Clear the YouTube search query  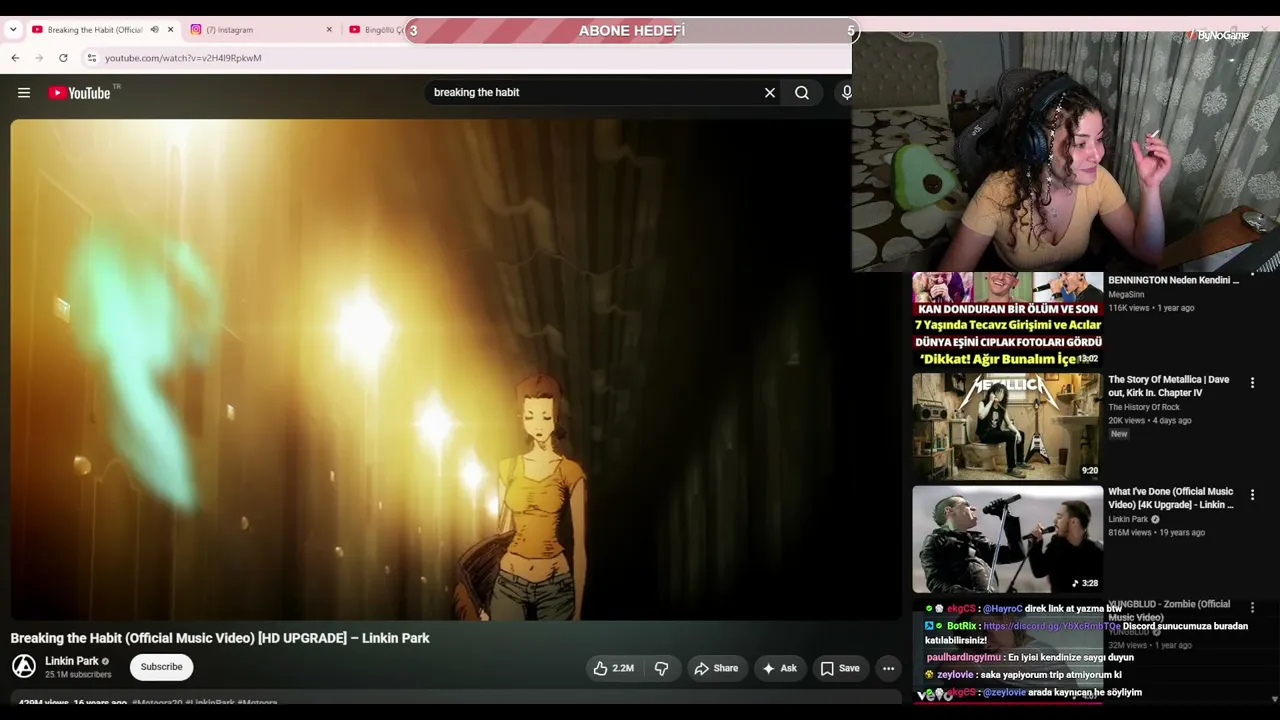[x=770, y=93]
